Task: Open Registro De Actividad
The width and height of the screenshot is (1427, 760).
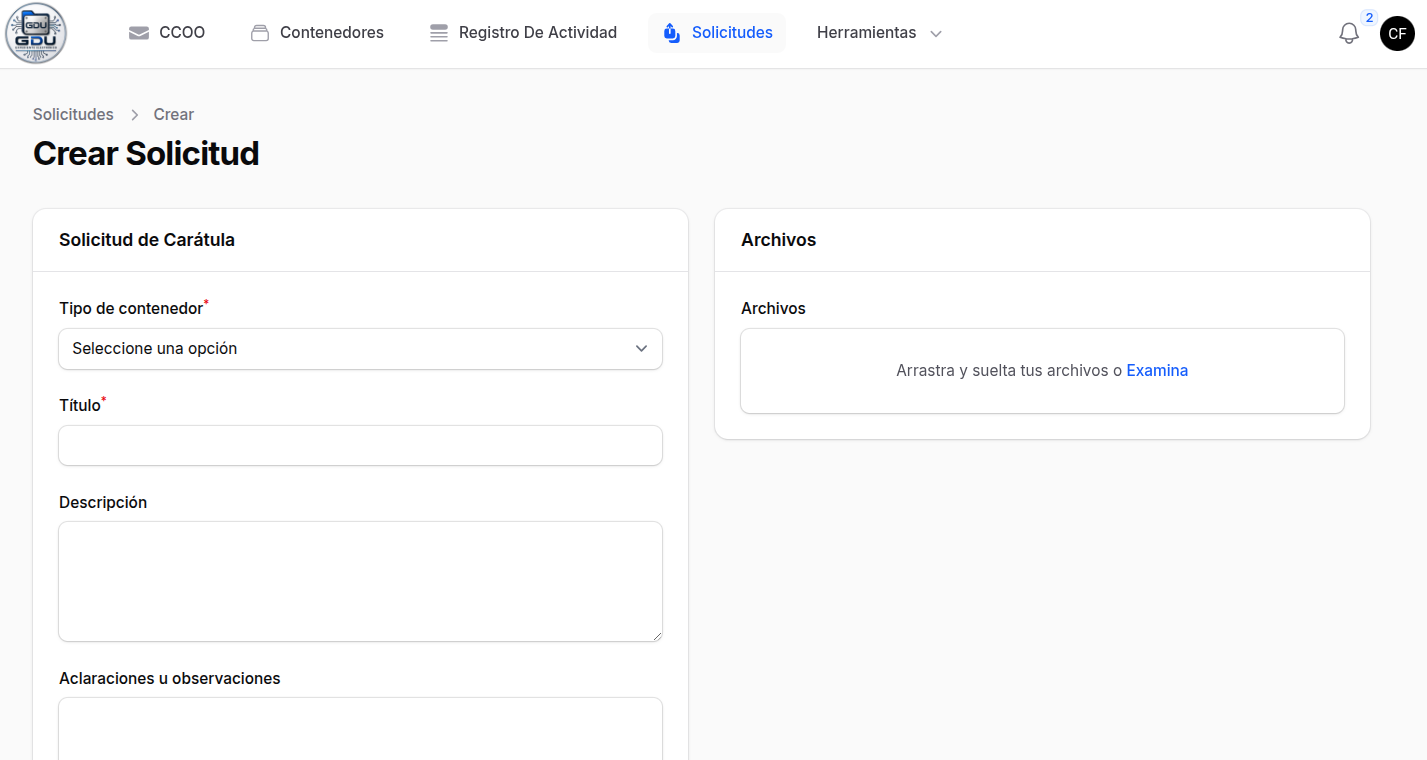Action: click(523, 33)
